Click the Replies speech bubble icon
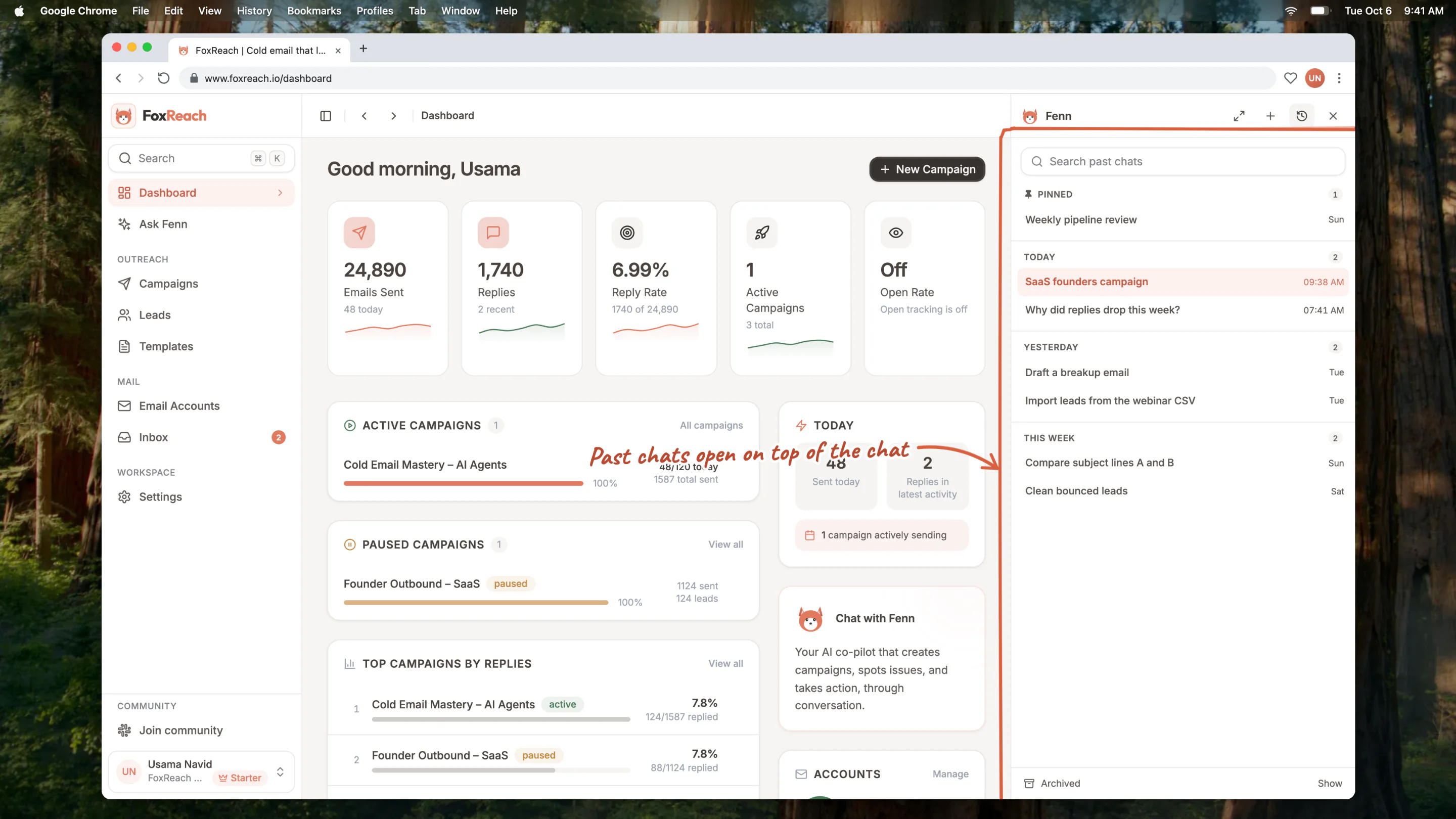 [x=493, y=233]
